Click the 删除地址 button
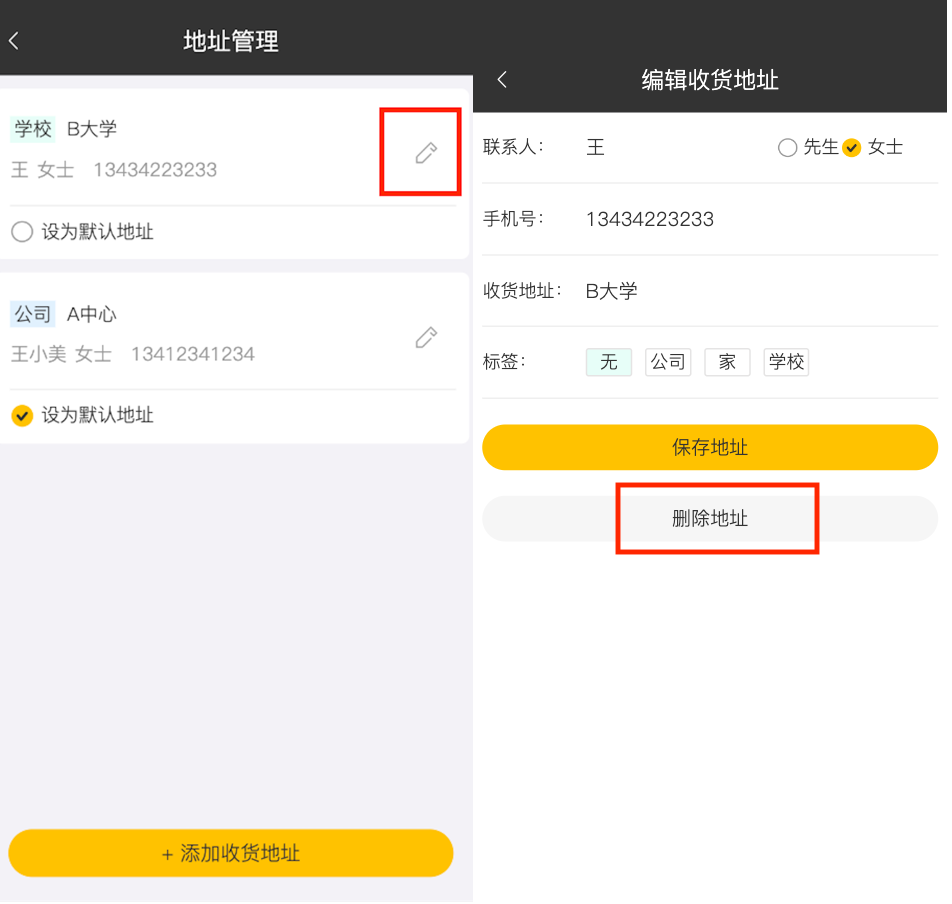This screenshot has width=952, height=904. [710, 519]
